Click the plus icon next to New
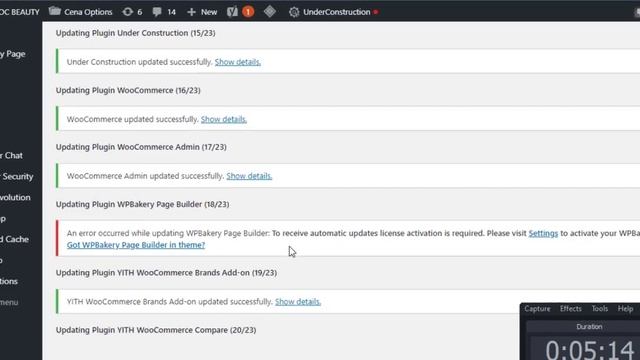Image resolution: width=640 pixels, height=360 pixels. [x=191, y=12]
